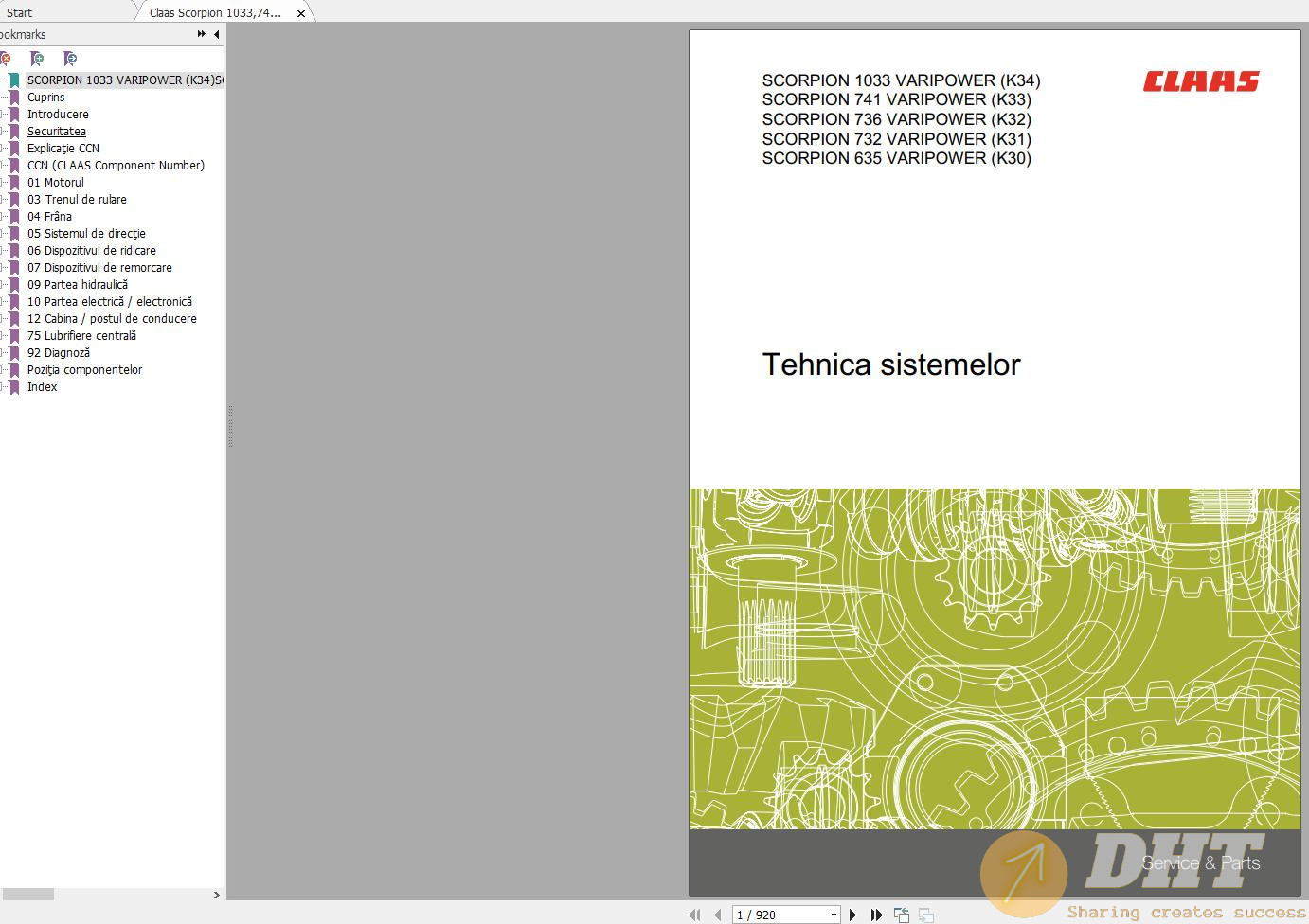Screen dimensions: 1309x924
Task: Open the 05 Sistemul de direcţie bookmark
Action: click(86, 234)
